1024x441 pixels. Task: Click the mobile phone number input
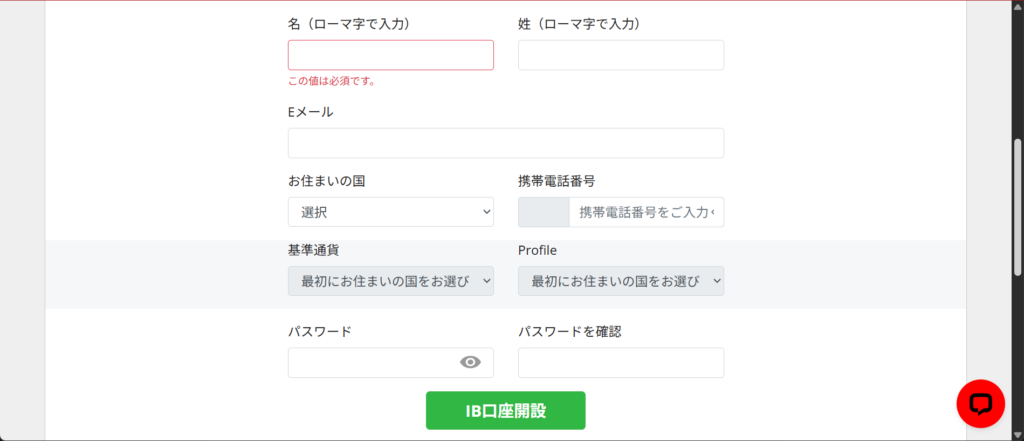646,212
